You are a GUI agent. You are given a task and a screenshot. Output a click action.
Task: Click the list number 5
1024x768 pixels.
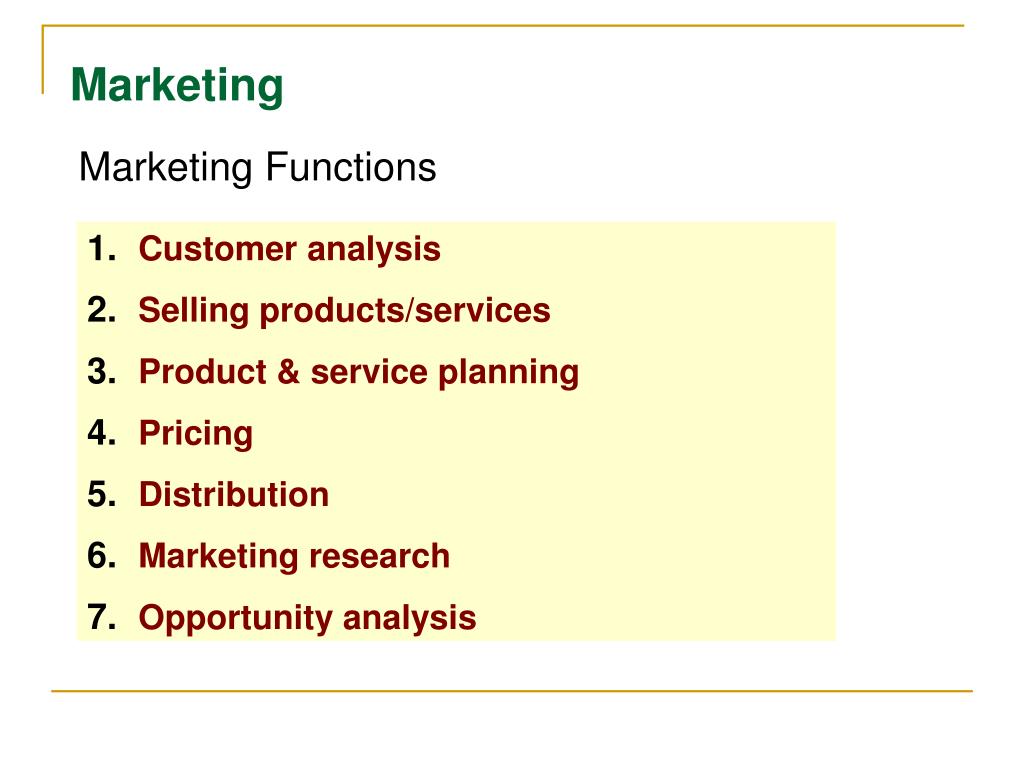[x=101, y=494]
